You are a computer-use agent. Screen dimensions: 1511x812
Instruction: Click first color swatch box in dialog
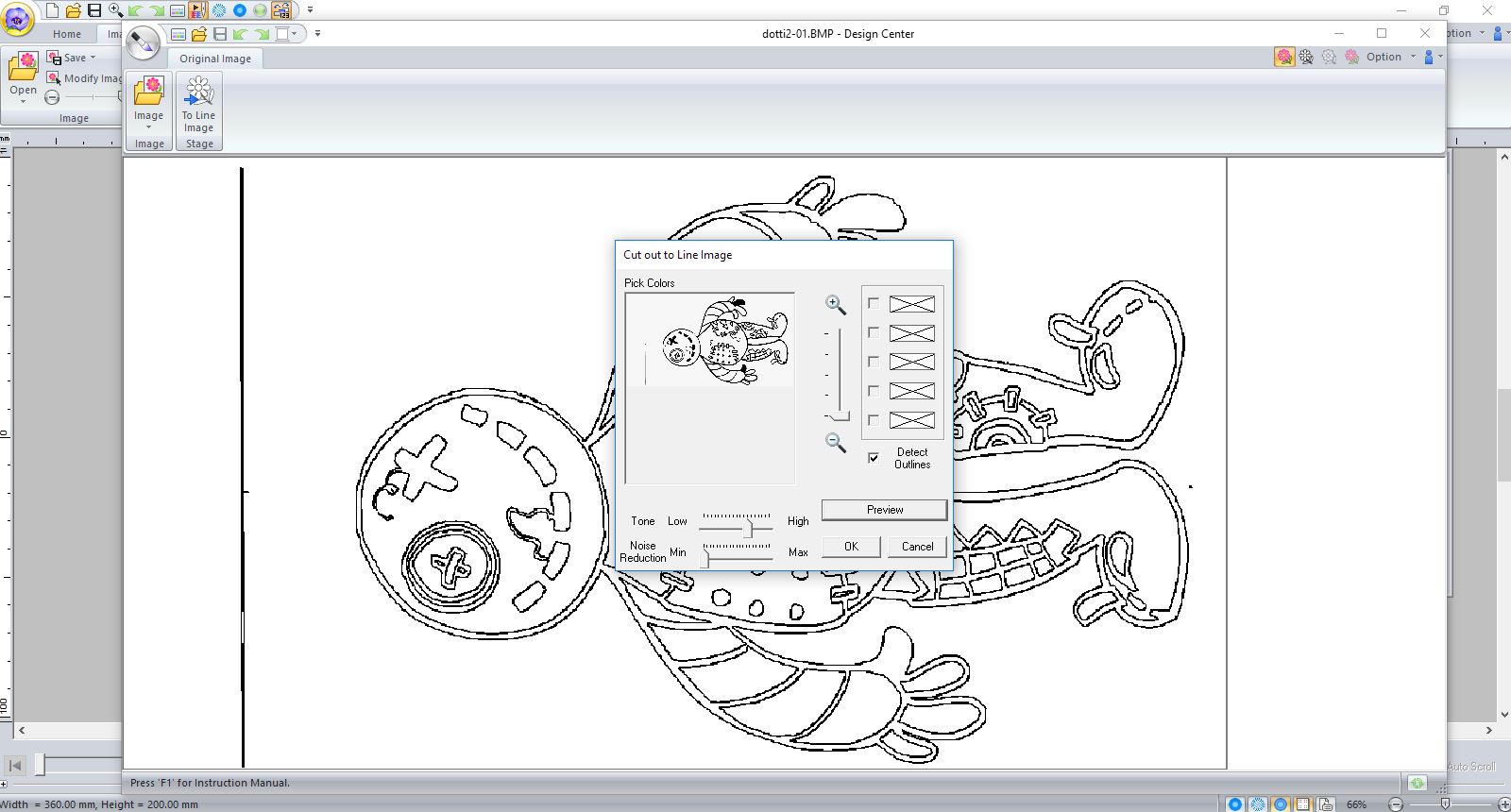(x=912, y=304)
